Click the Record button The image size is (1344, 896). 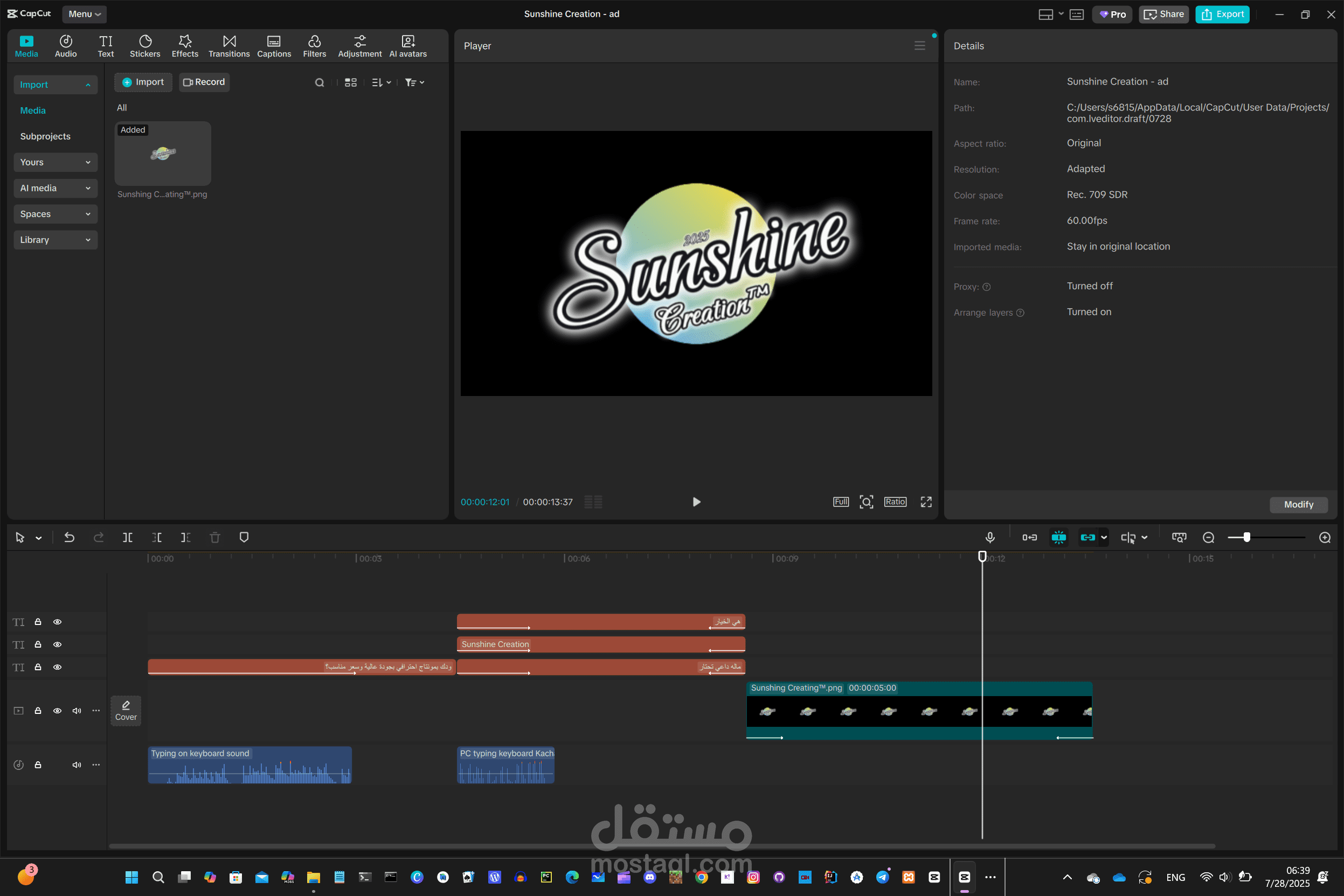(x=204, y=82)
